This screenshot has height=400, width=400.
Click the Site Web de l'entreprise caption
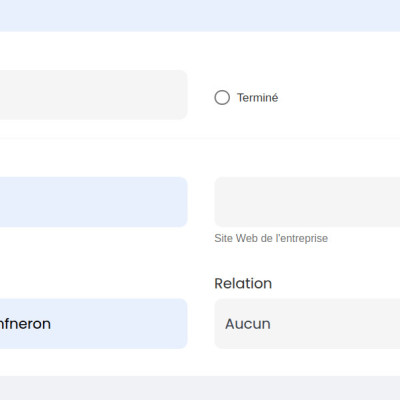click(x=271, y=238)
